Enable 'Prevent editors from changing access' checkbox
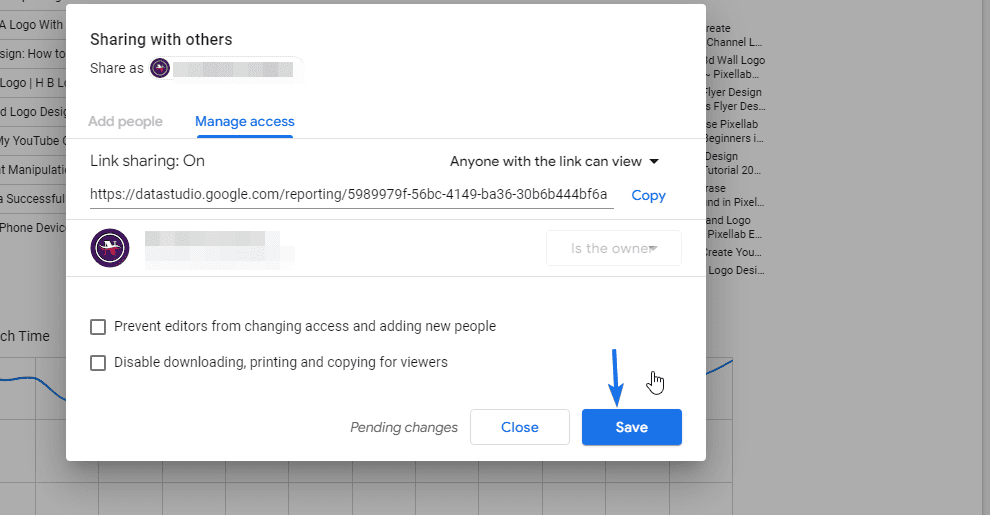The image size is (990, 515). point(98,326)
